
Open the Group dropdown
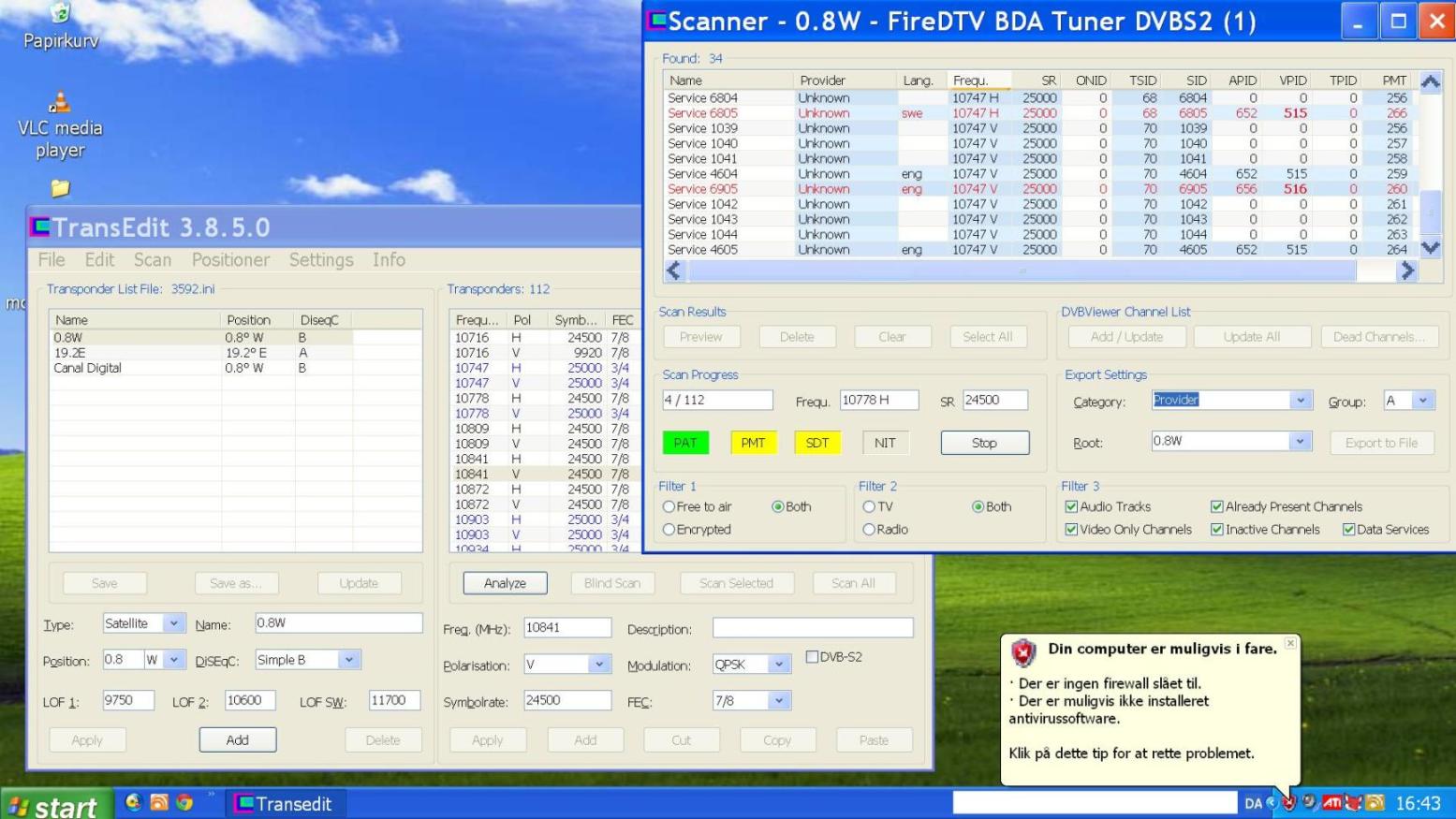pos(1422,401)
